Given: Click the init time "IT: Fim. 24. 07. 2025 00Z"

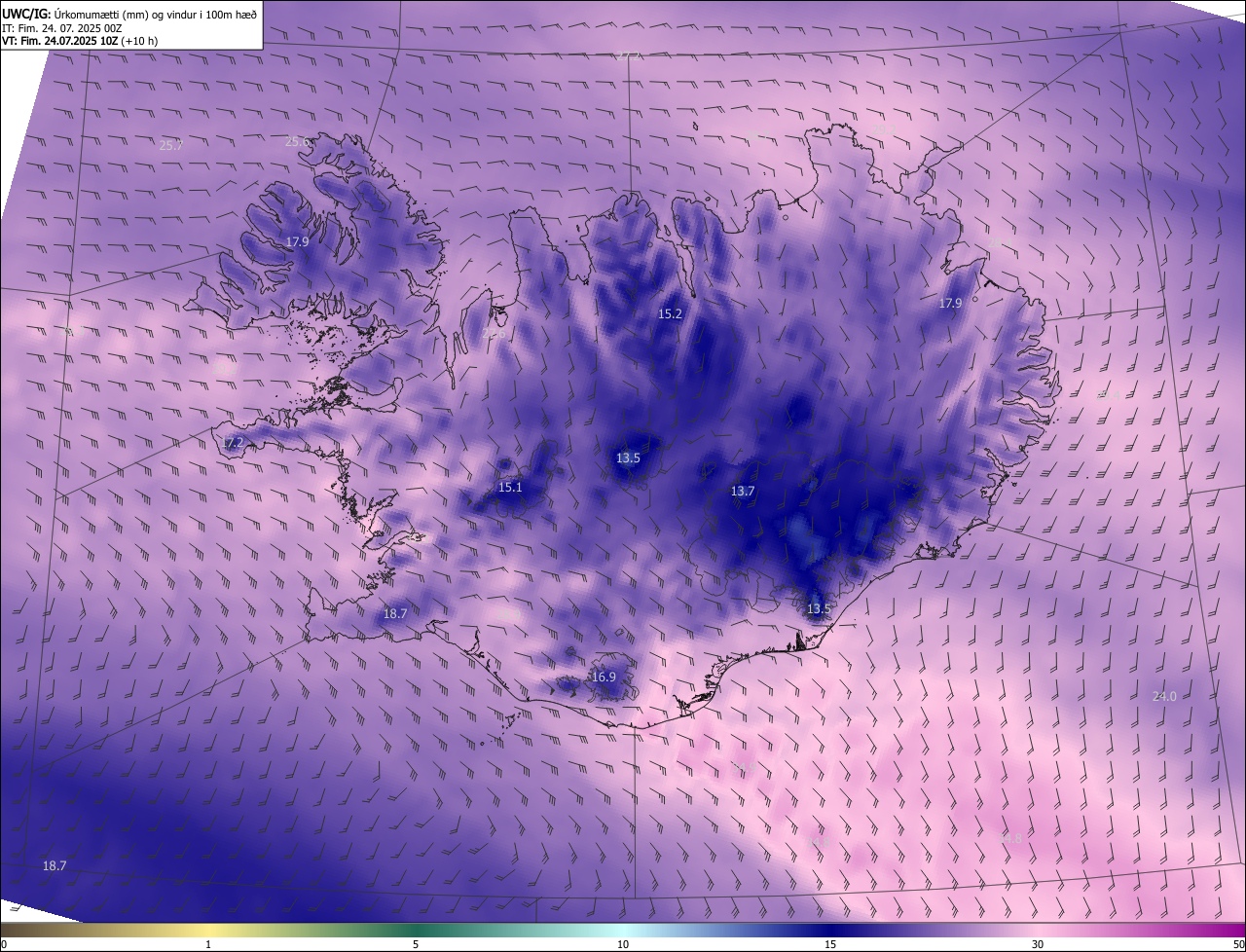Looking at the screenshot, I should (62, 27).
